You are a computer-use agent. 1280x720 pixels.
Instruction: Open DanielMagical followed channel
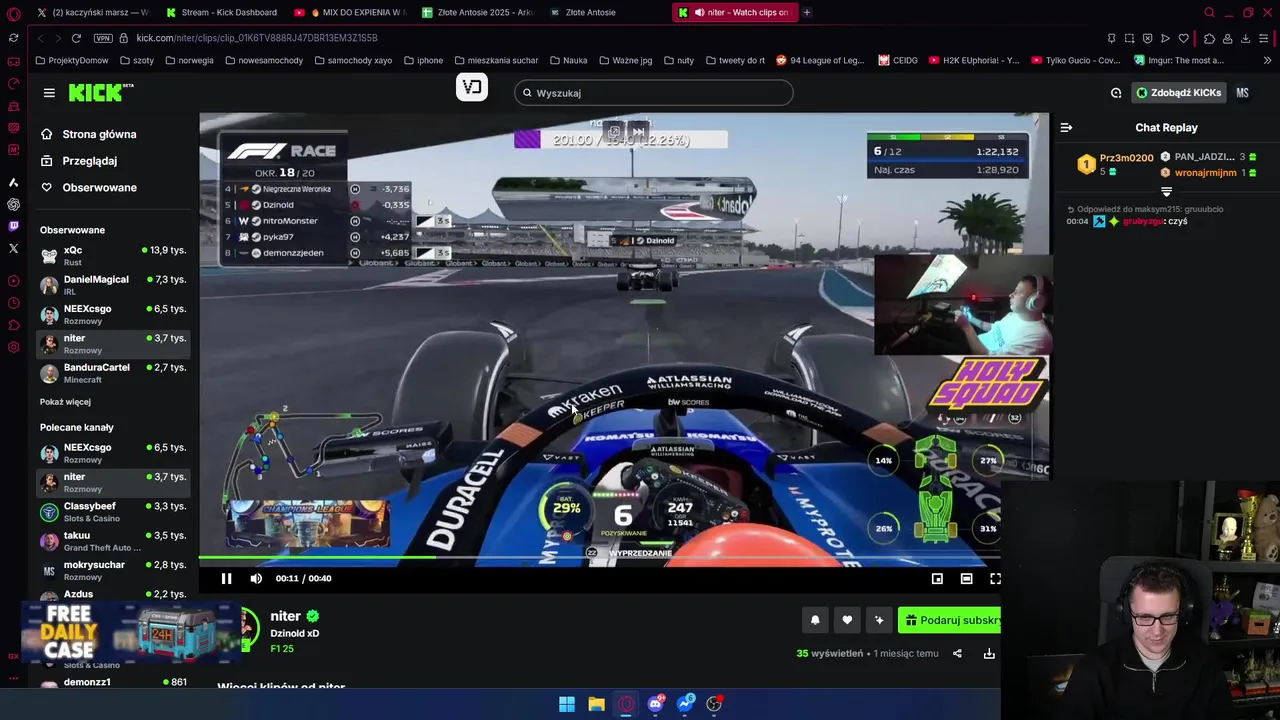point(113,285)
